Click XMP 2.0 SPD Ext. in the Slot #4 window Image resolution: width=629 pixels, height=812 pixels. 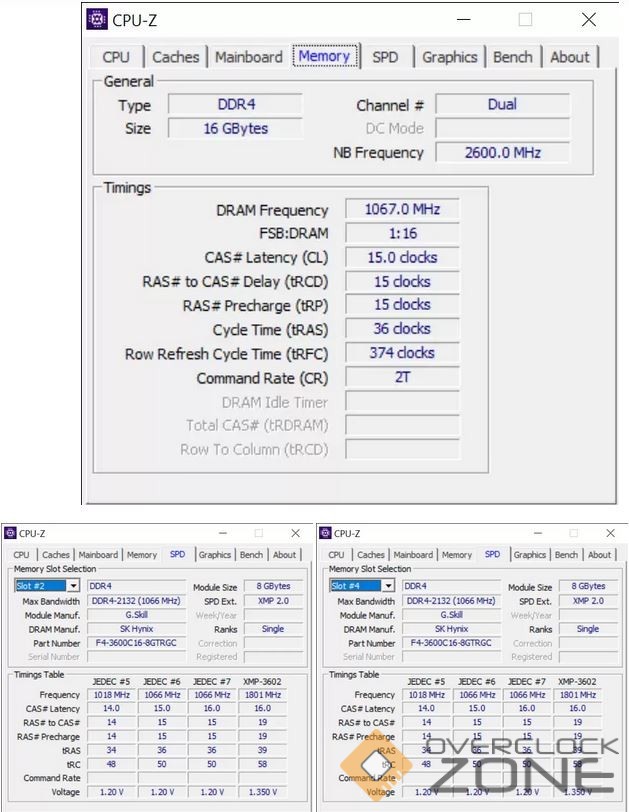[x=588, y=601]
